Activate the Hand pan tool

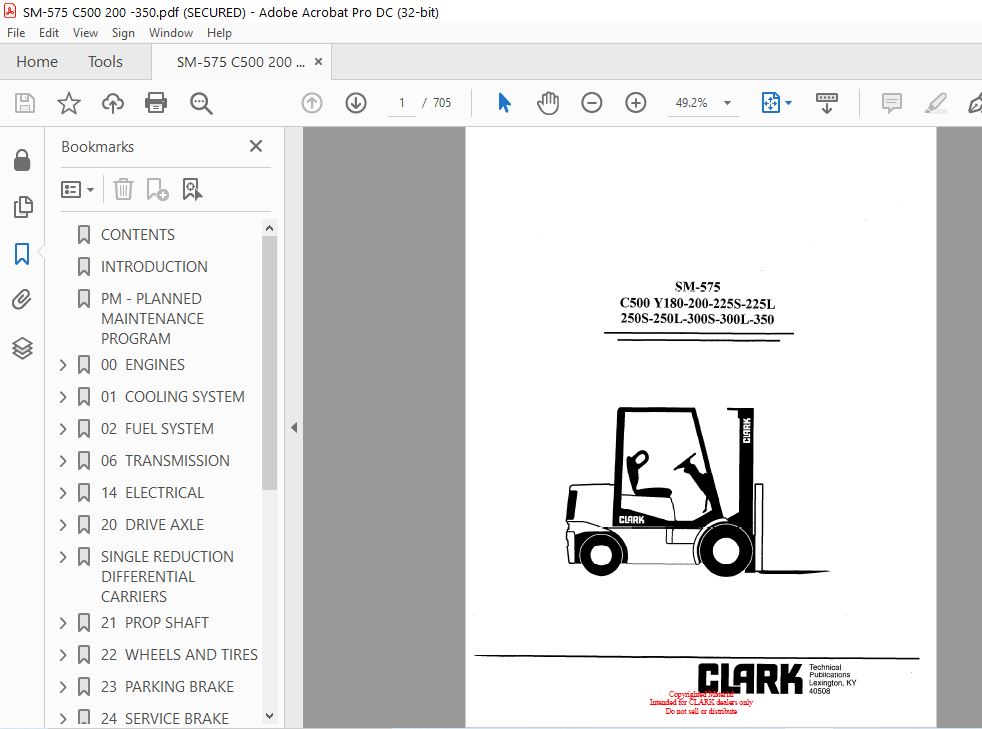[548, 103]
